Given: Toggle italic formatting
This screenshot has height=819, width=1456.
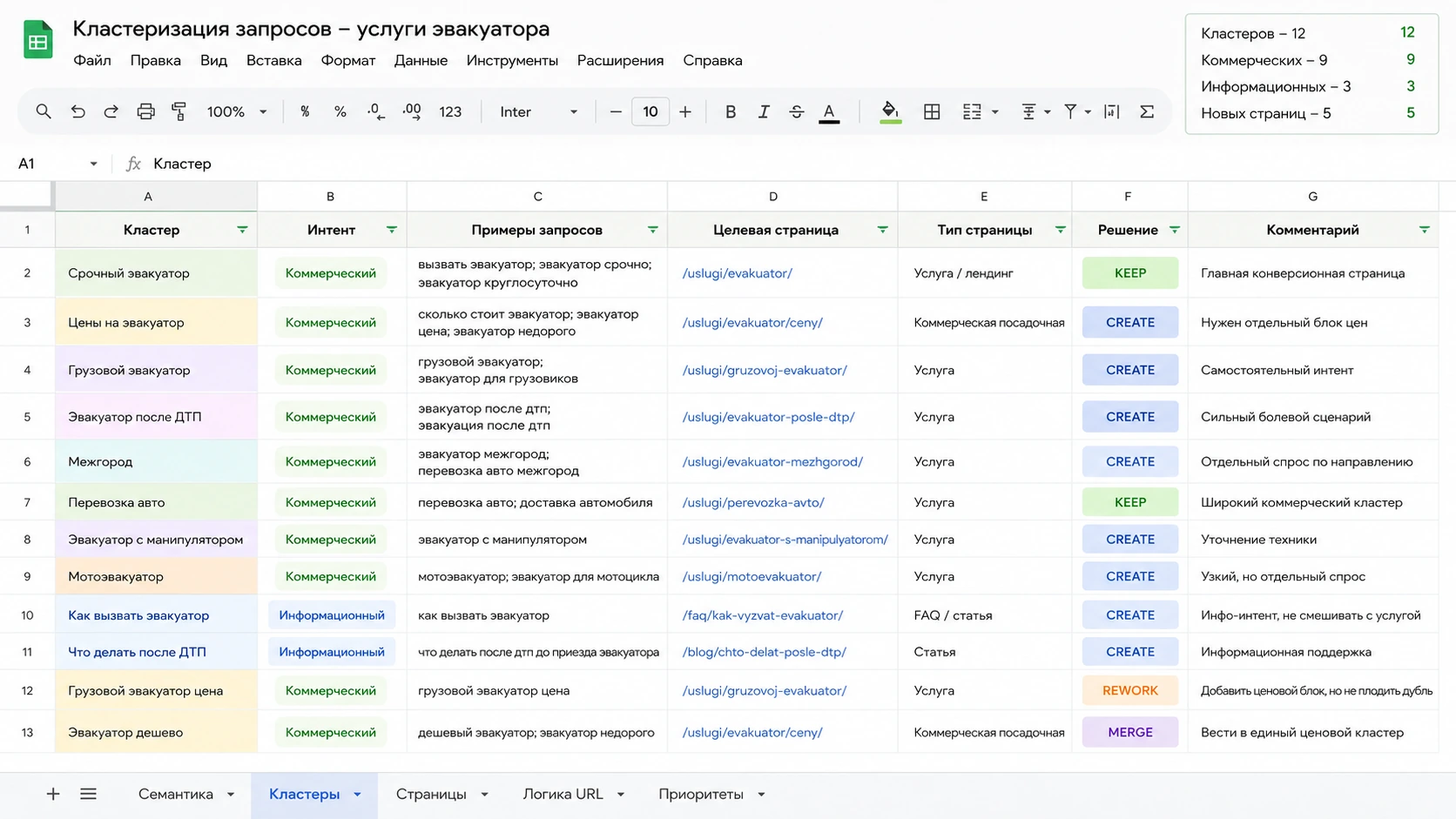Looking at the screenshot, I should [x=764, y=111].
